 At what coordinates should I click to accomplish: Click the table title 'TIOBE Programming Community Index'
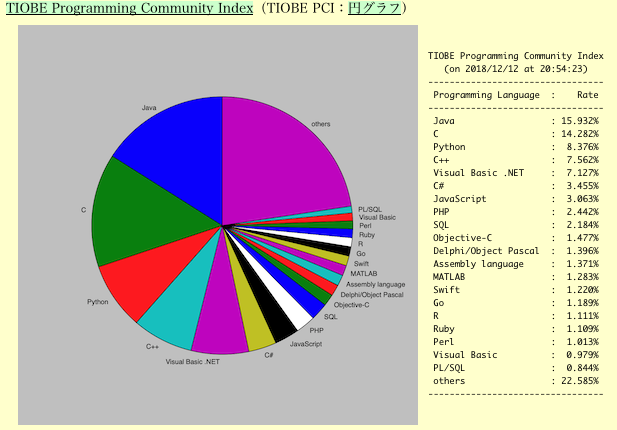515,56
